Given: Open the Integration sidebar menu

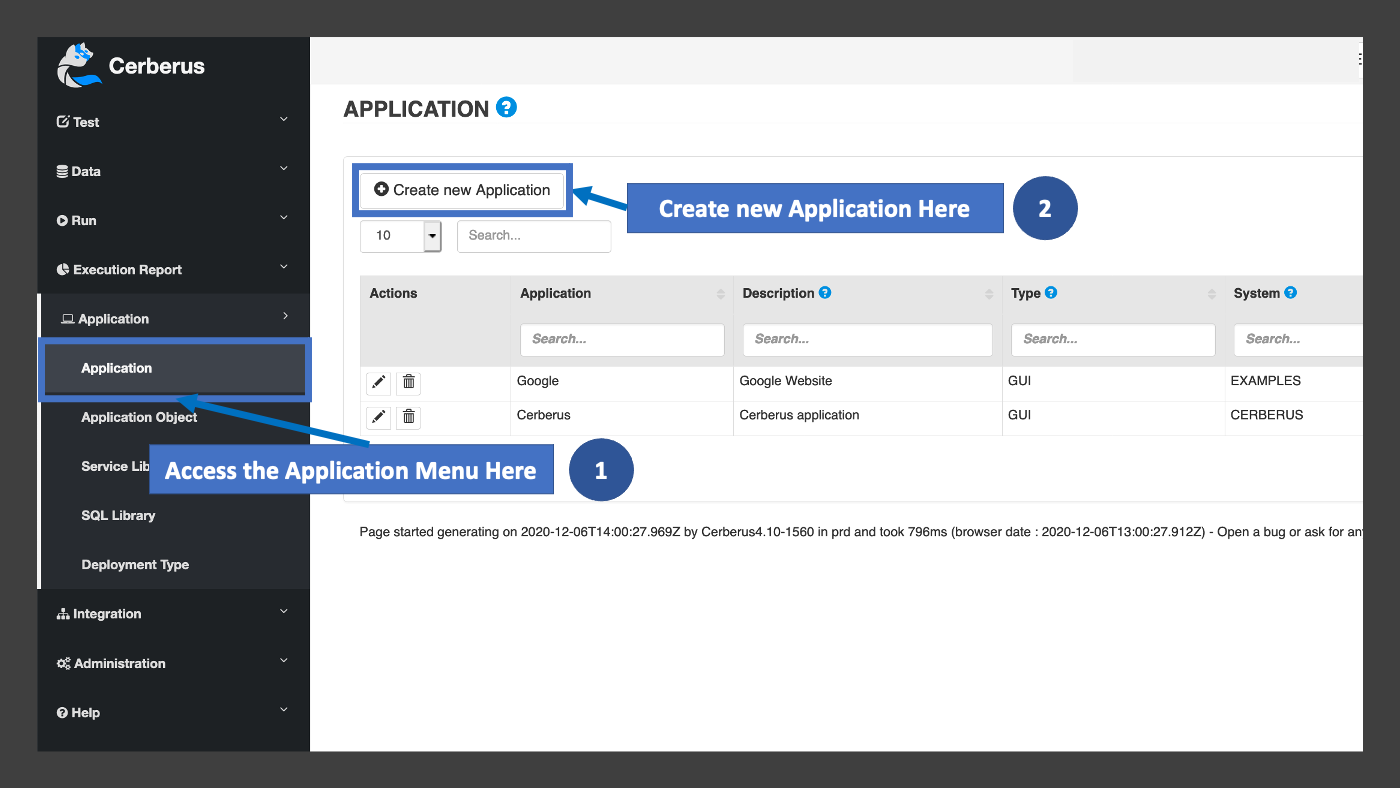Looking at the screenshot, I should pos(174,614).
